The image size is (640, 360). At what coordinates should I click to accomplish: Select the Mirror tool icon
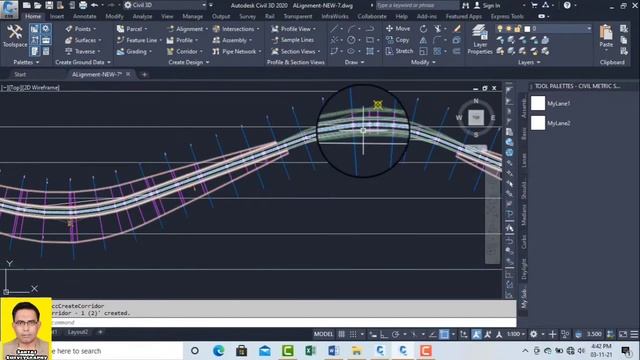point(423,40)
